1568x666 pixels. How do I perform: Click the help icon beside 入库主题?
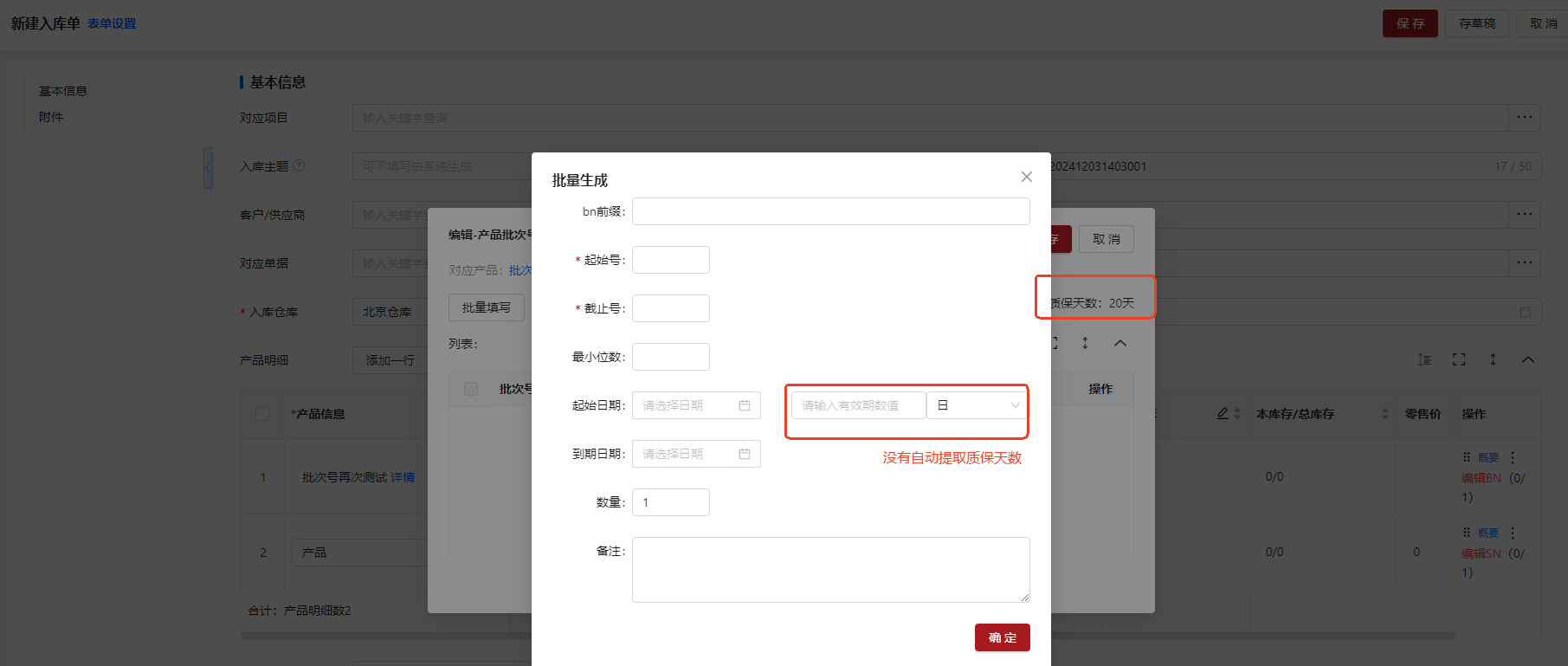coord(299,165)
